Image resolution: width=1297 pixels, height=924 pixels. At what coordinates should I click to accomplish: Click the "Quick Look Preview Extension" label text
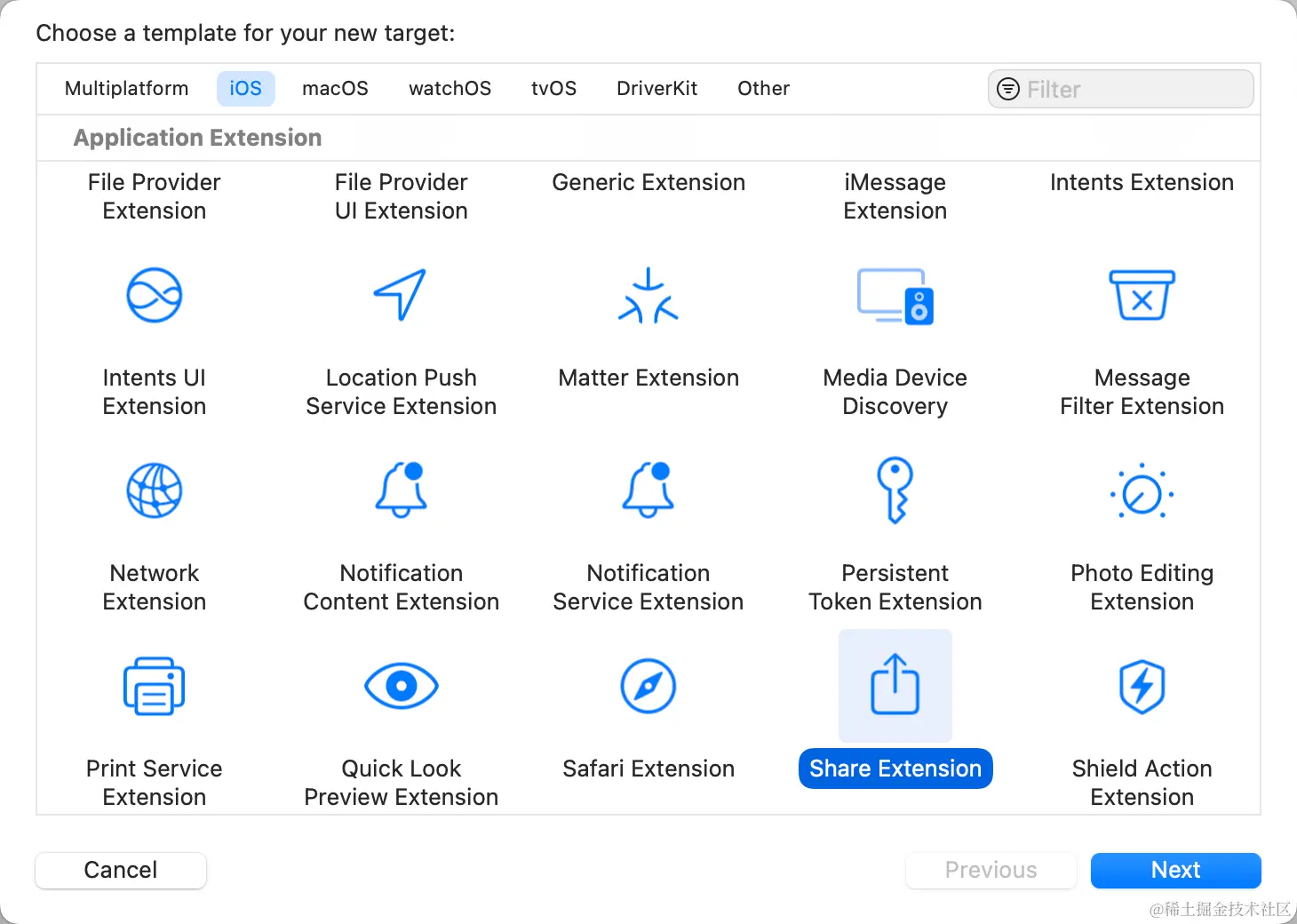point(402,783)
